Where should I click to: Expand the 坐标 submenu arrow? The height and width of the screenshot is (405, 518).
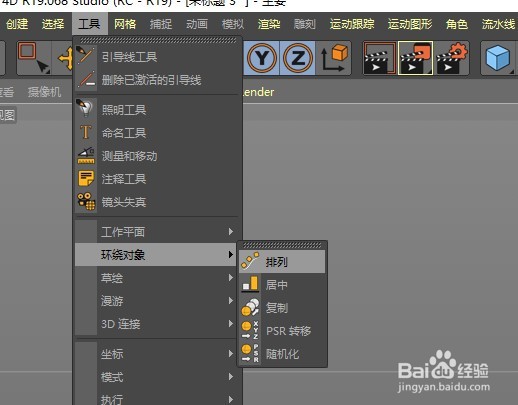tap(231, 353)
